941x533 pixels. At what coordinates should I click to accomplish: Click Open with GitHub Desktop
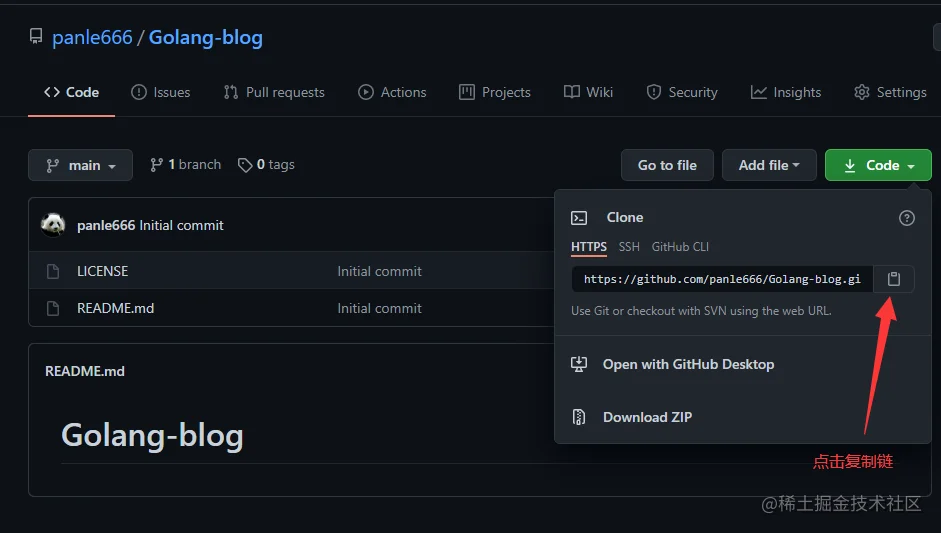click(x=688, y=364)
